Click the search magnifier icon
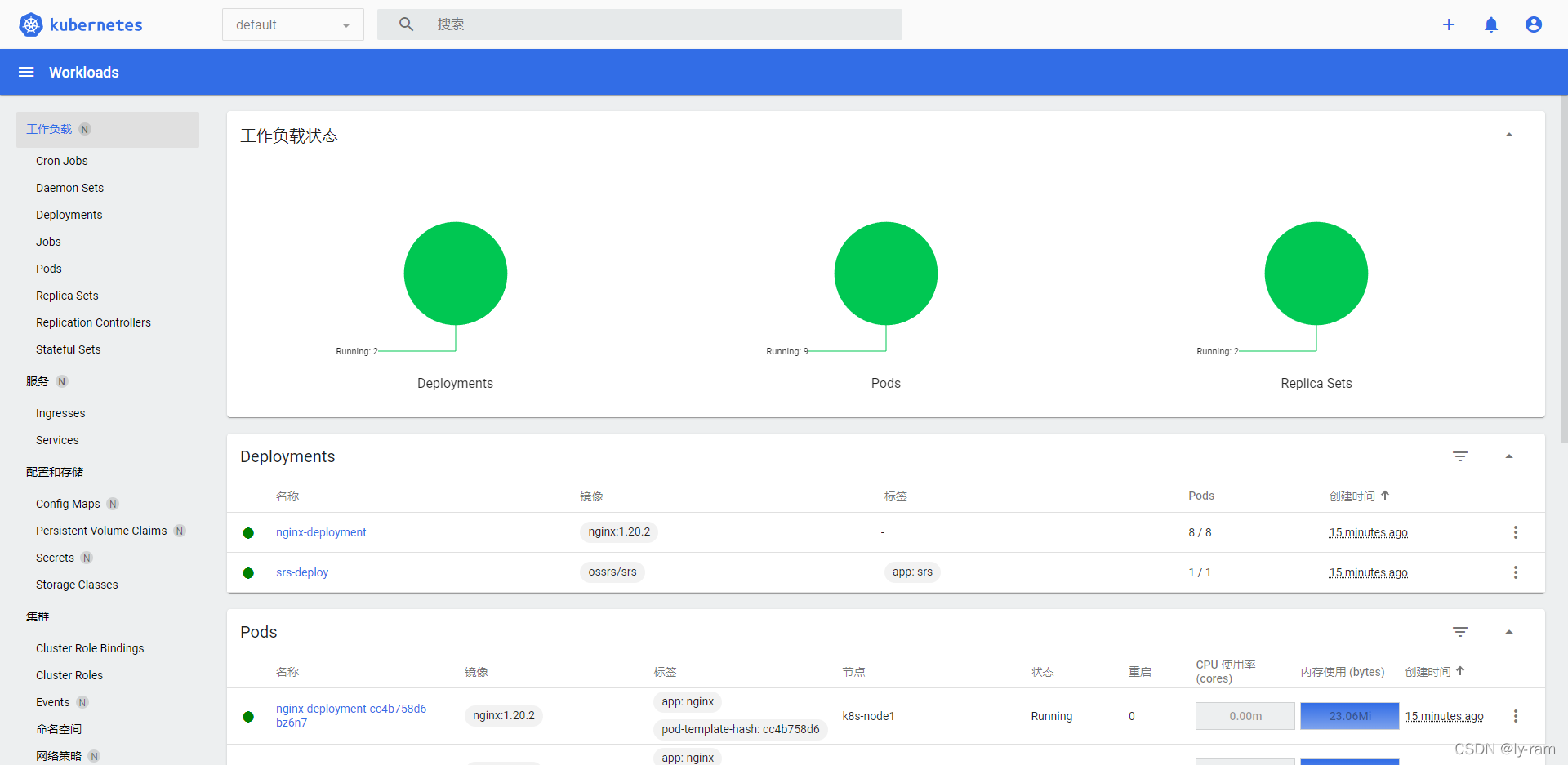The width and height of the screenshot is (1568, 765). tap(406, 24)
